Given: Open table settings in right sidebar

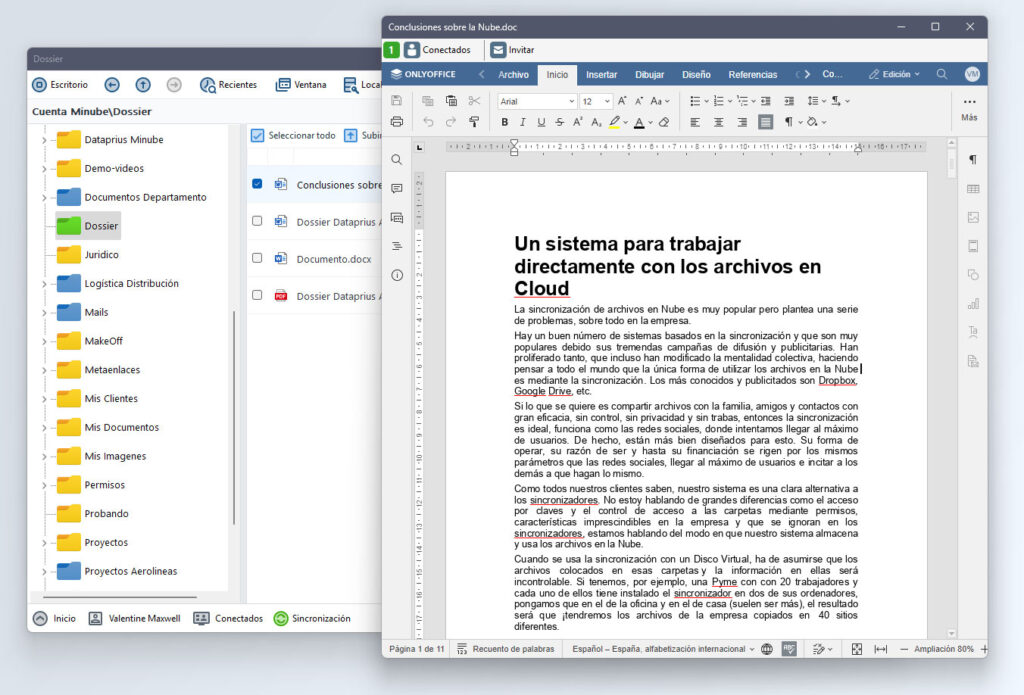Looking at the screenshot, I should tap(972, 189).
